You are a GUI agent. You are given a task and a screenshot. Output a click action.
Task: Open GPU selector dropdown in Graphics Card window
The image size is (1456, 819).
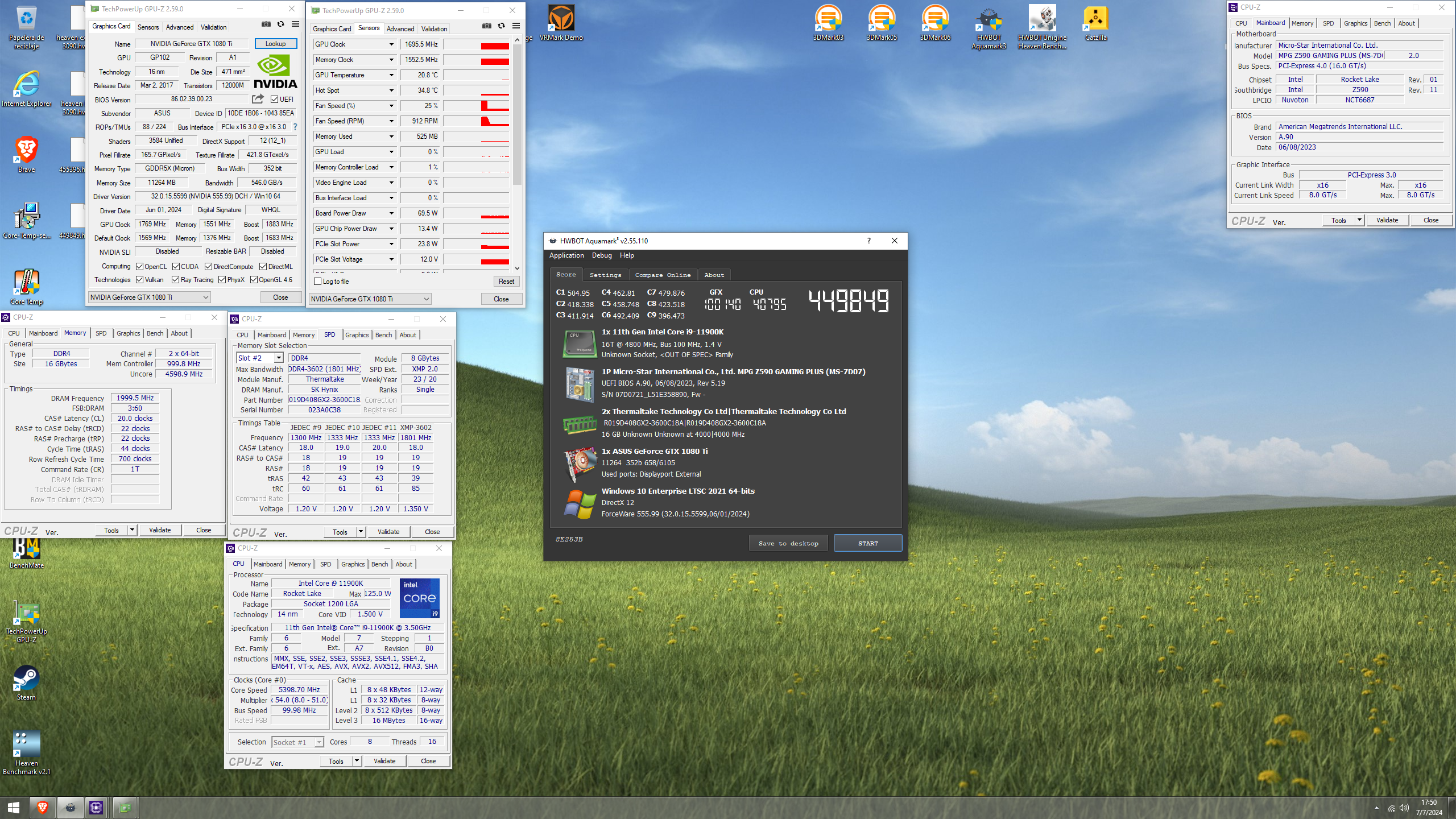[x=150, y=297]
